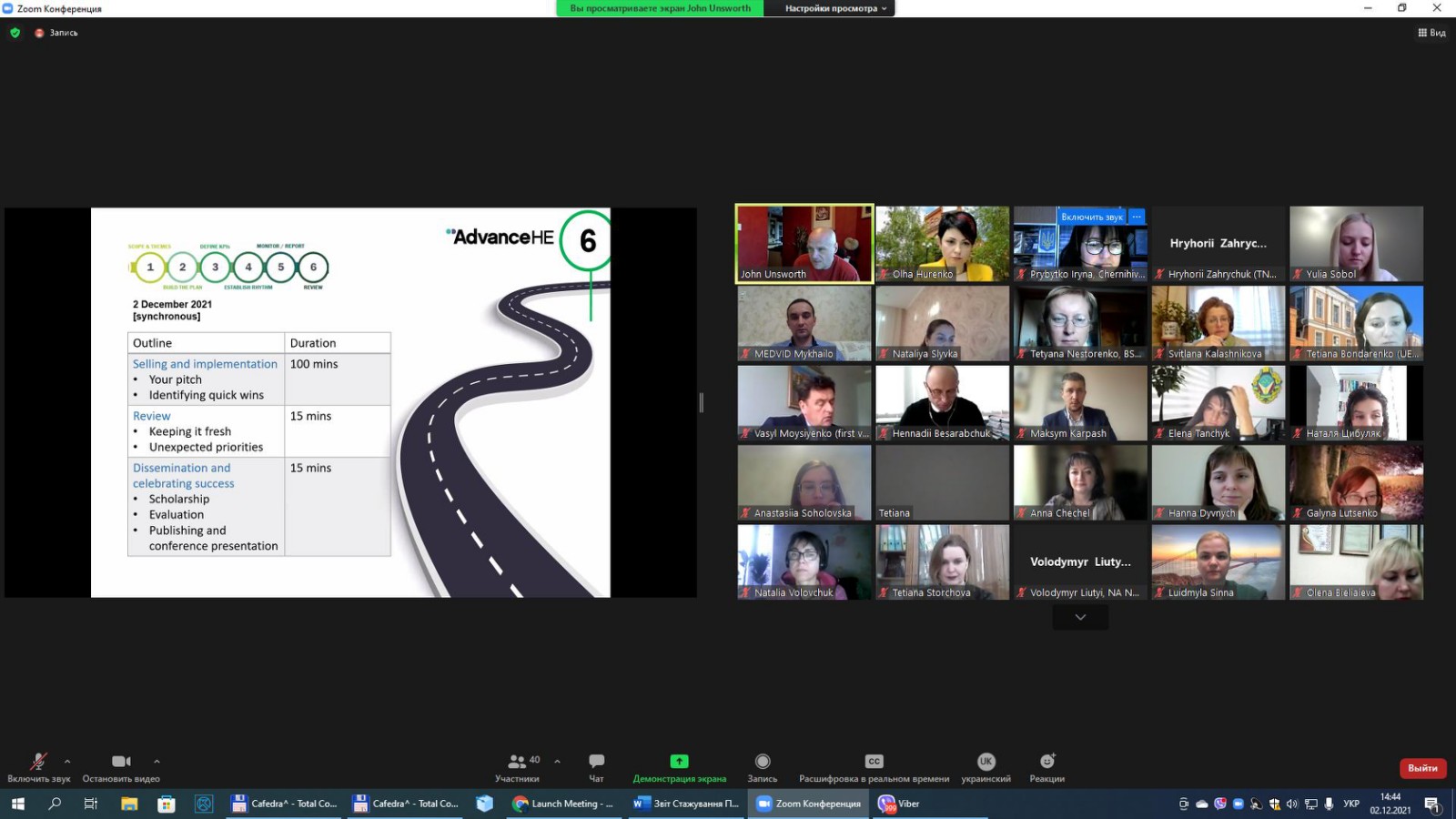1456x819 pixels.
Task: Click the Record icon in toolbar
Action: click(x=763, y=762)
